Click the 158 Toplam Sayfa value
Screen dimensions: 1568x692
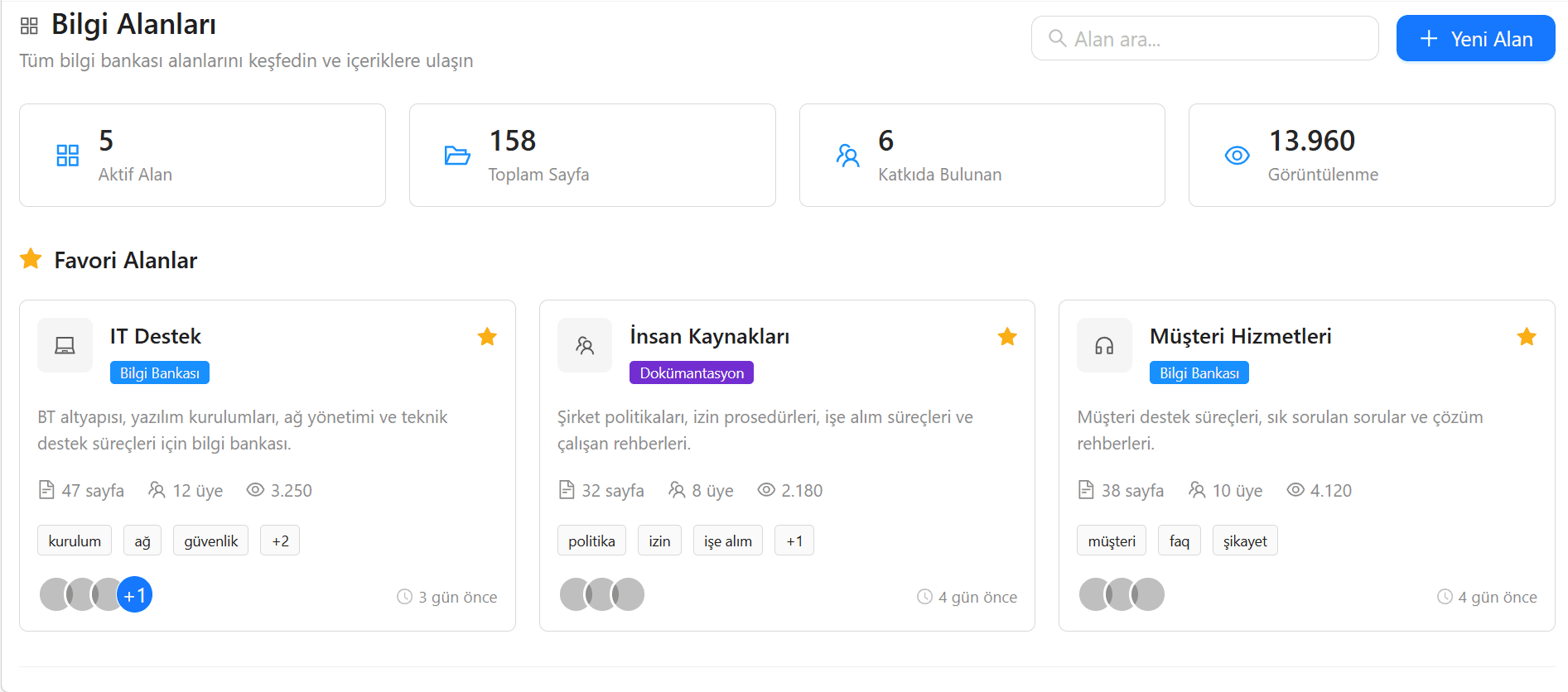pyautogui.click(x=512, y=141)
